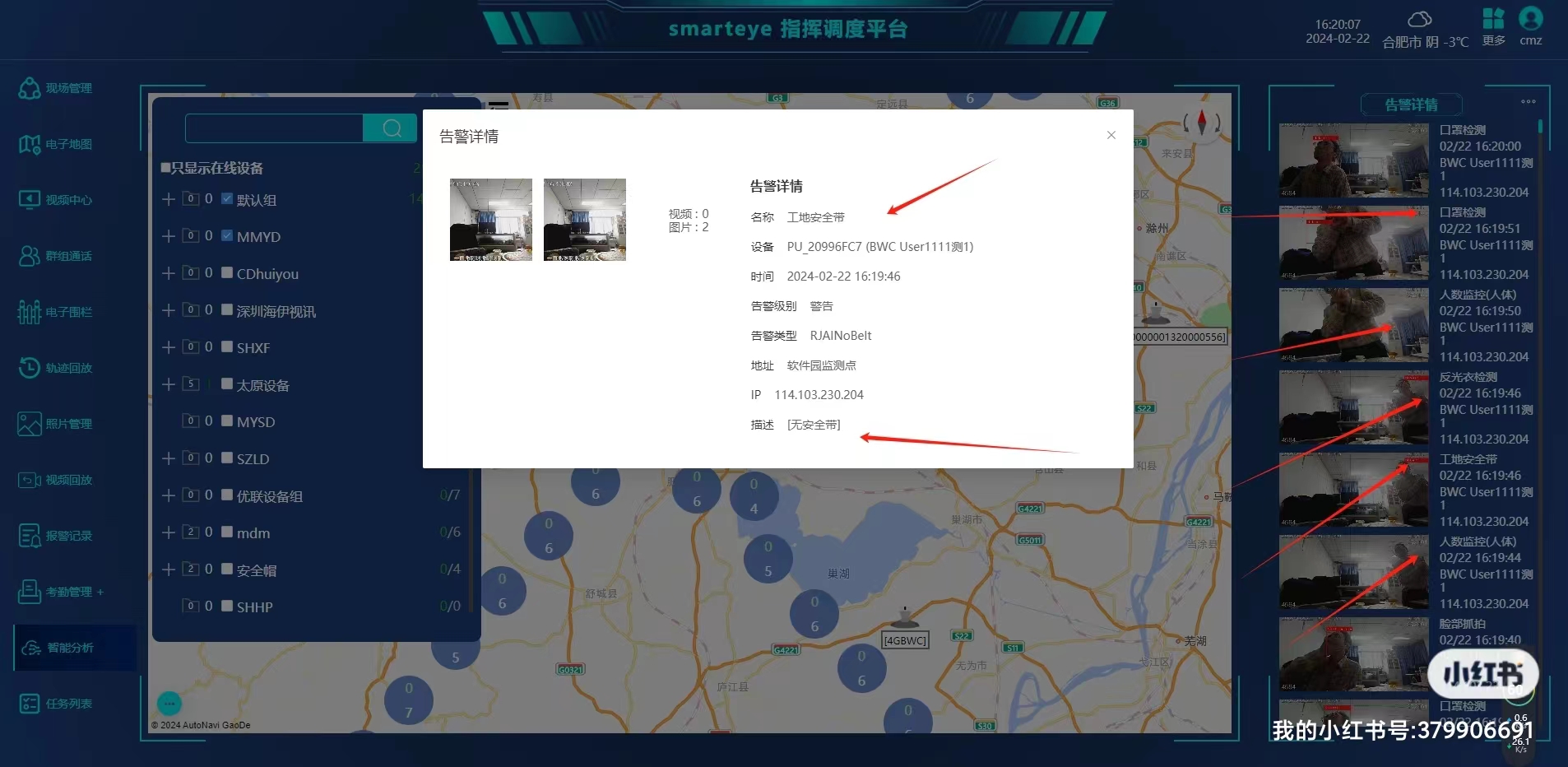Select the 智能分析 menu label
The height and width of the screenshot is (767, 1568).
click(71, 648)
